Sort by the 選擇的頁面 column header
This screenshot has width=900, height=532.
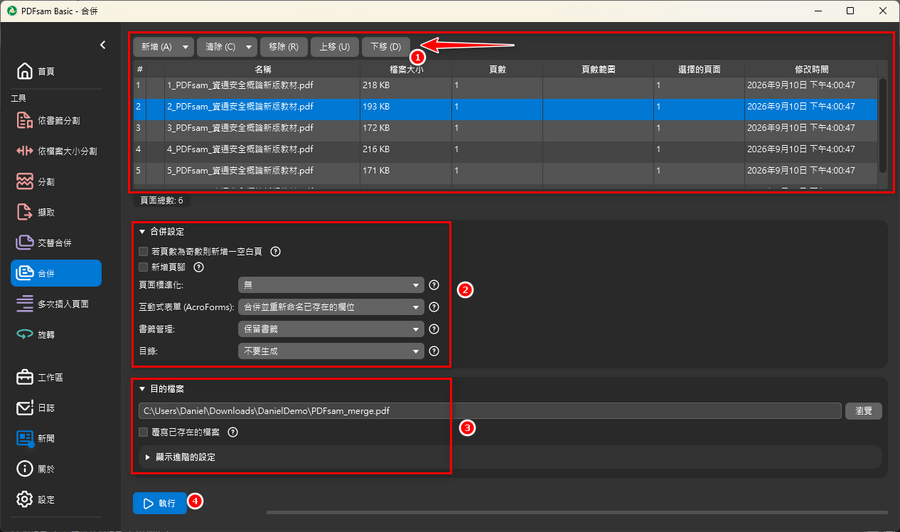(699, 69)
